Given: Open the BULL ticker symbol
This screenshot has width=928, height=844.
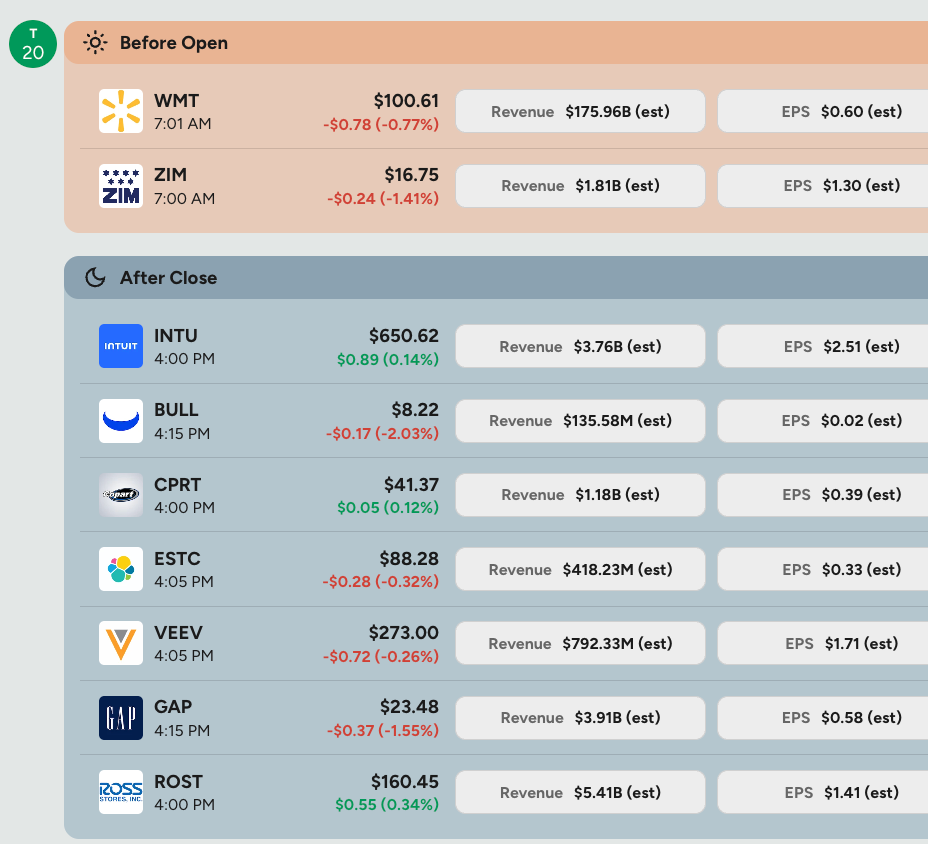Looking at the screenshot, I should coord(176,410).
